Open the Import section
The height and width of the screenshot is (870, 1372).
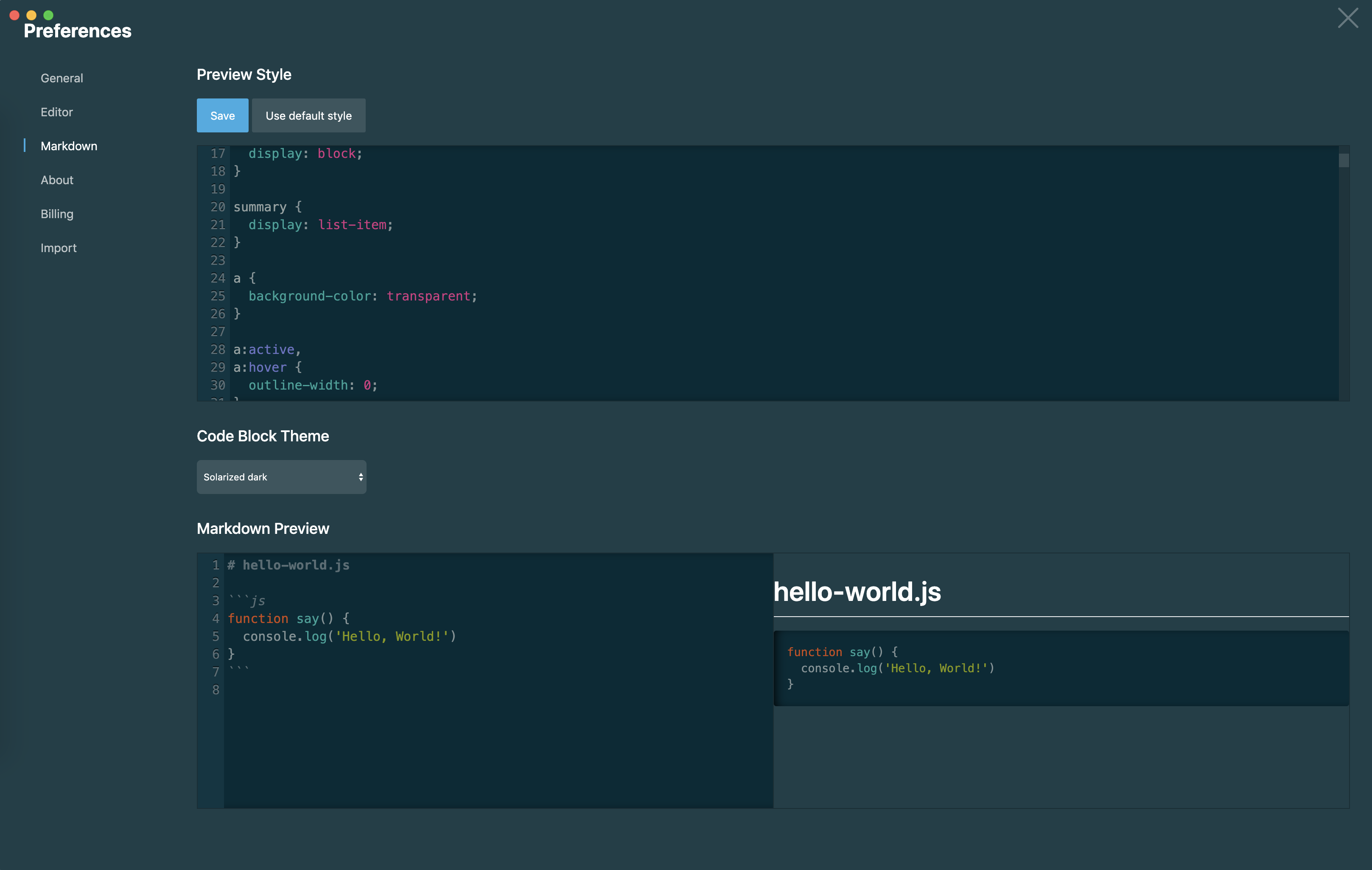tap(58, 248)
